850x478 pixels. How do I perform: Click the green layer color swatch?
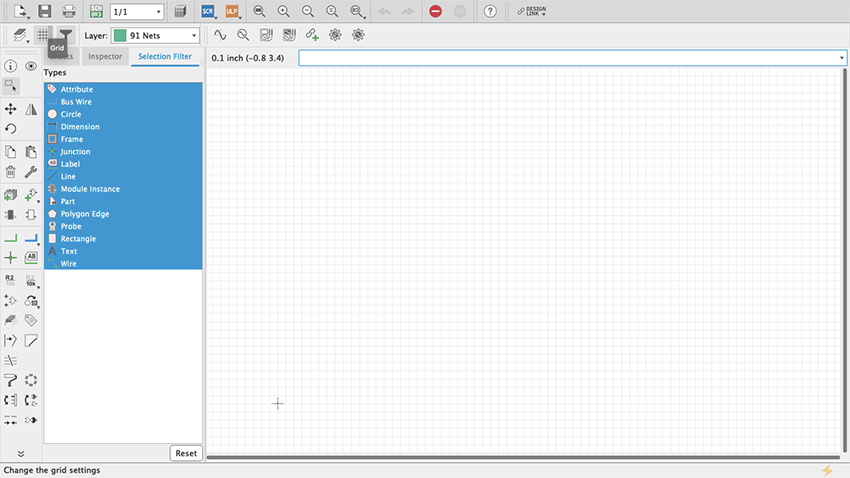[120, 36]
